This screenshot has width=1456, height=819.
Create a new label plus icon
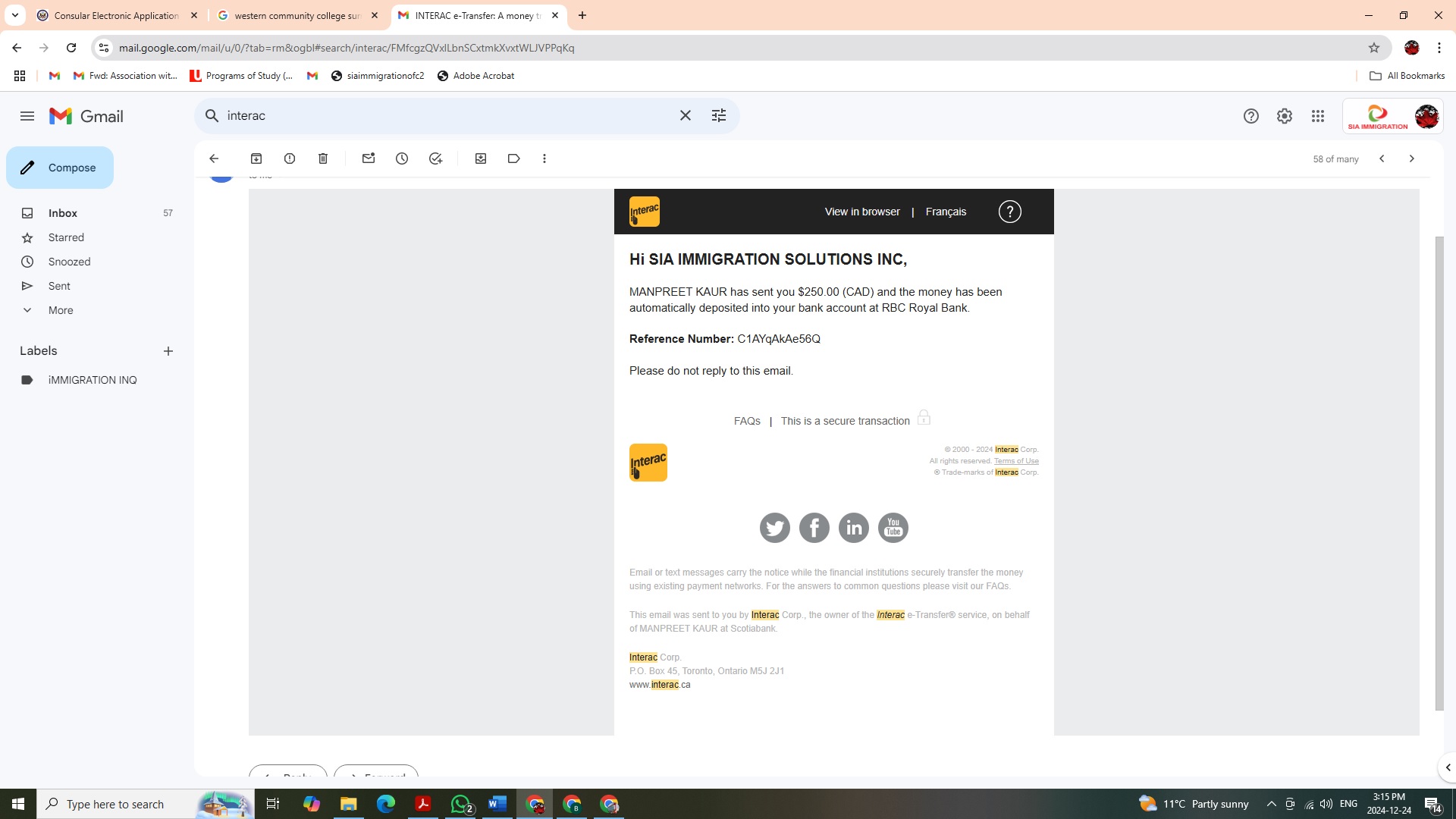click(168, 351)
